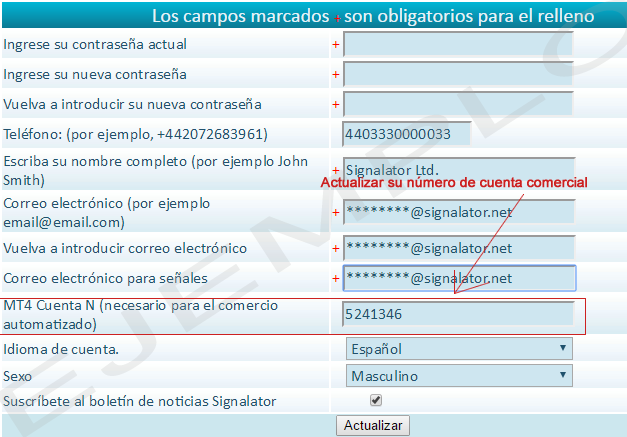The height and width of the screenshot is (437, 627).
Task: Open the Sexo Masculino dropdown
Action: pos(459,375)
